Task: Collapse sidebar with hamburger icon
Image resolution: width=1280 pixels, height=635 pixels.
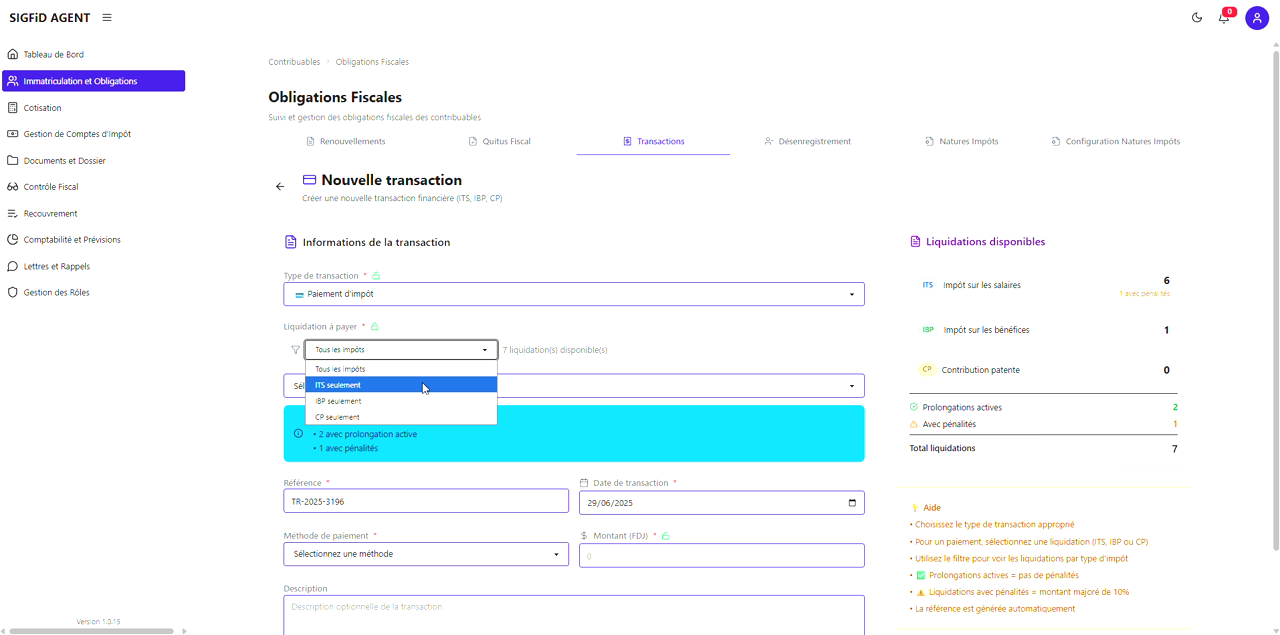Action: coord(107,18)
